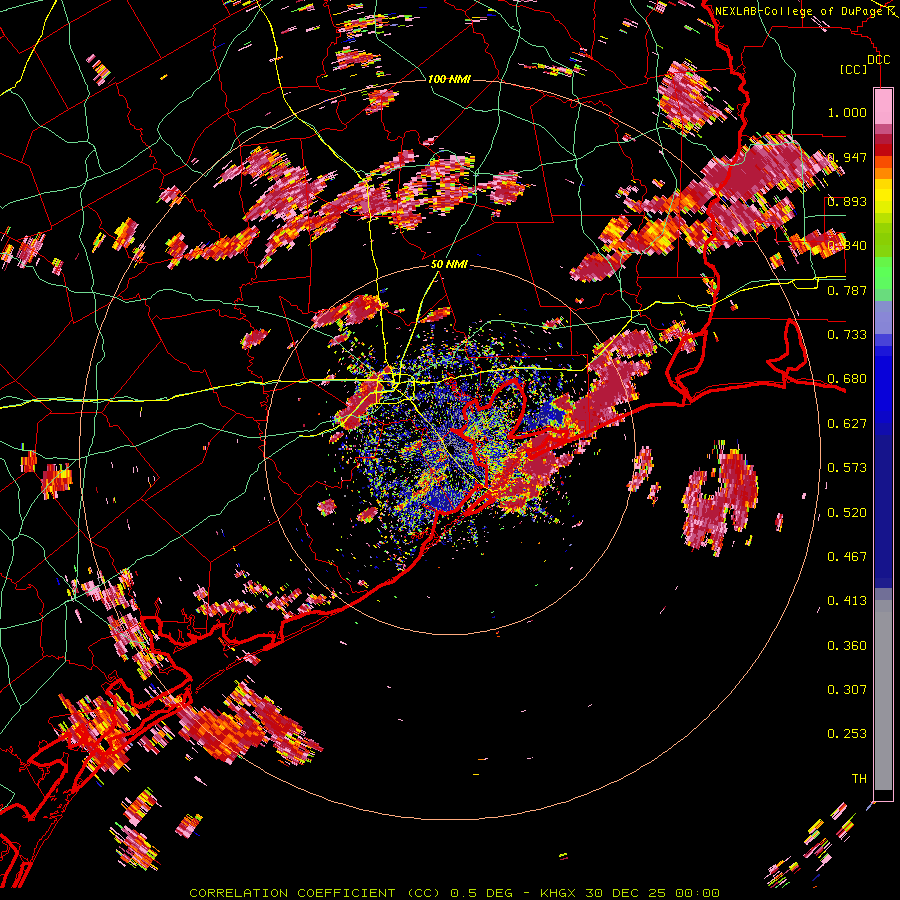900x900 pixels.
Task: Click the 0.467 scale value
Action: (x=847, y=557)
